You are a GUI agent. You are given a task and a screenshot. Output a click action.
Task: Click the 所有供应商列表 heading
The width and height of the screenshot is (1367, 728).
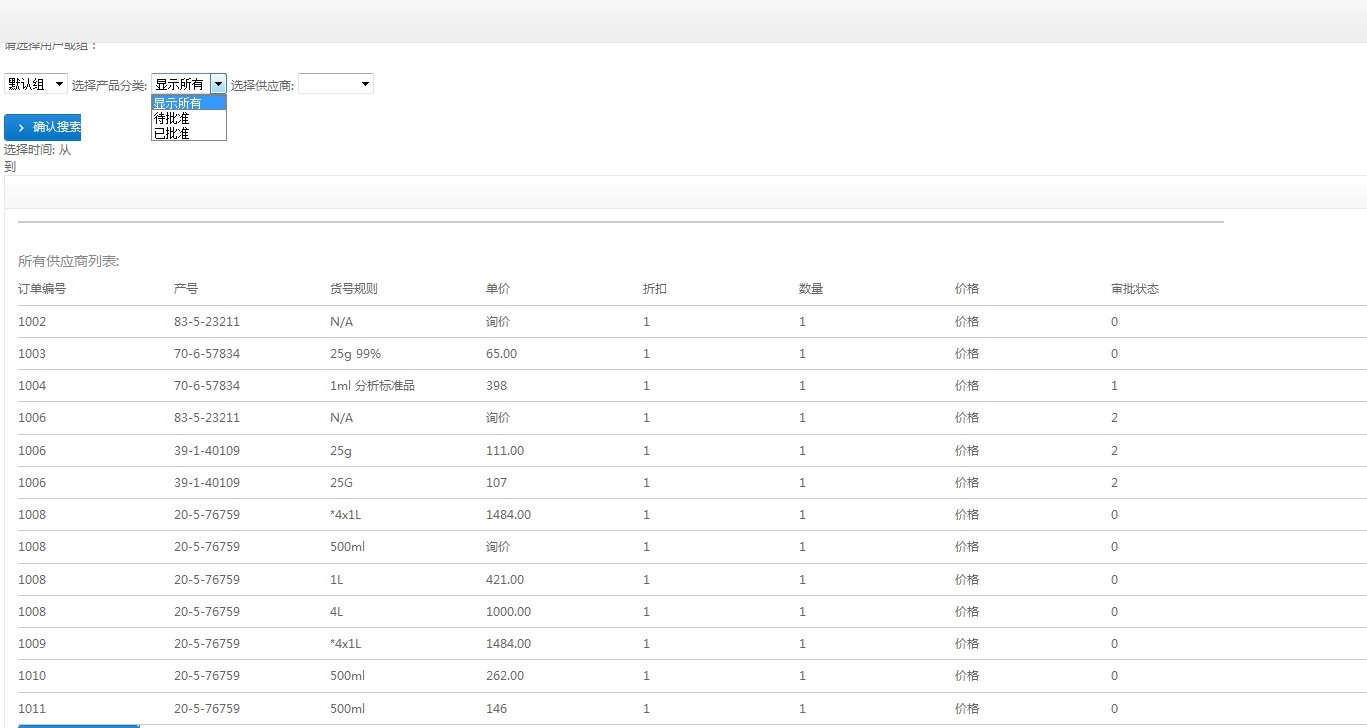(69, 261)
